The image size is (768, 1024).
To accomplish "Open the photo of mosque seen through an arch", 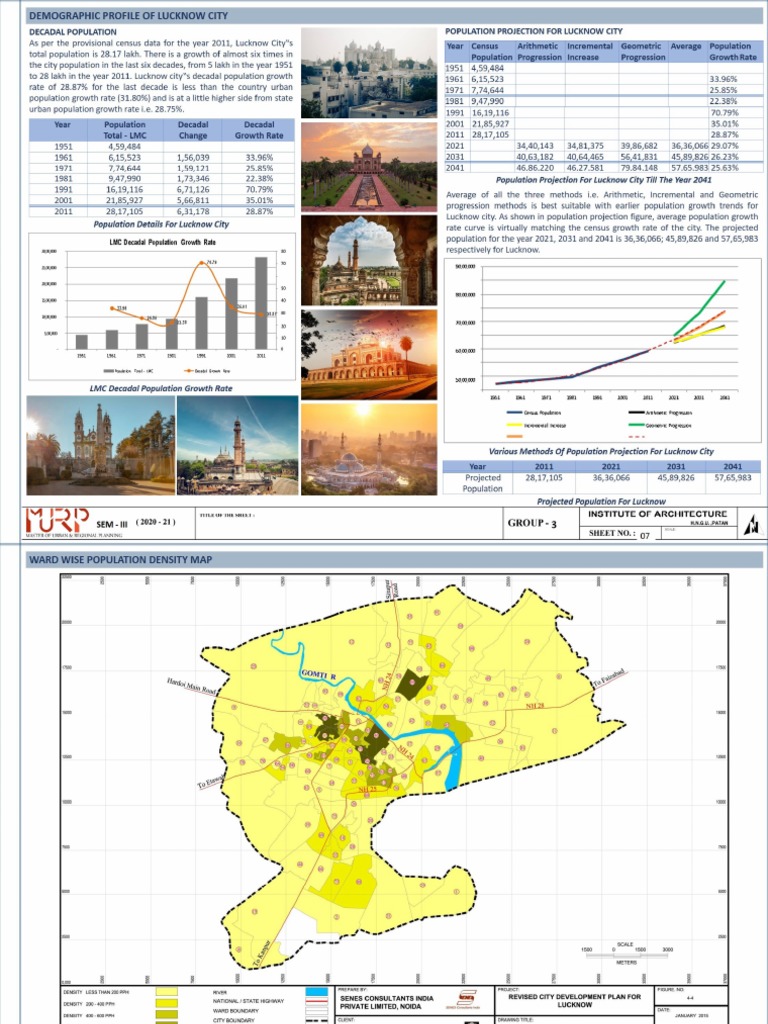I will (369, 260).
